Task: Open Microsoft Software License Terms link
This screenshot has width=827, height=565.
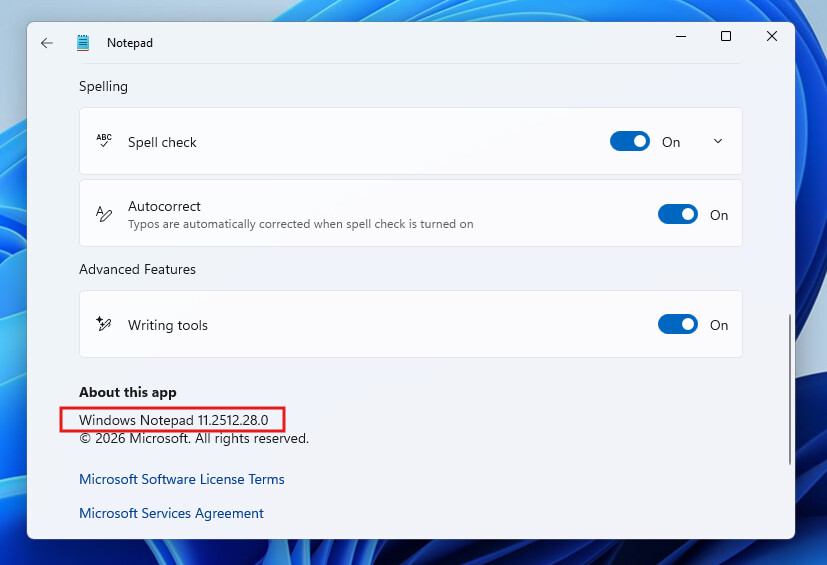Action: click(182, 479)
